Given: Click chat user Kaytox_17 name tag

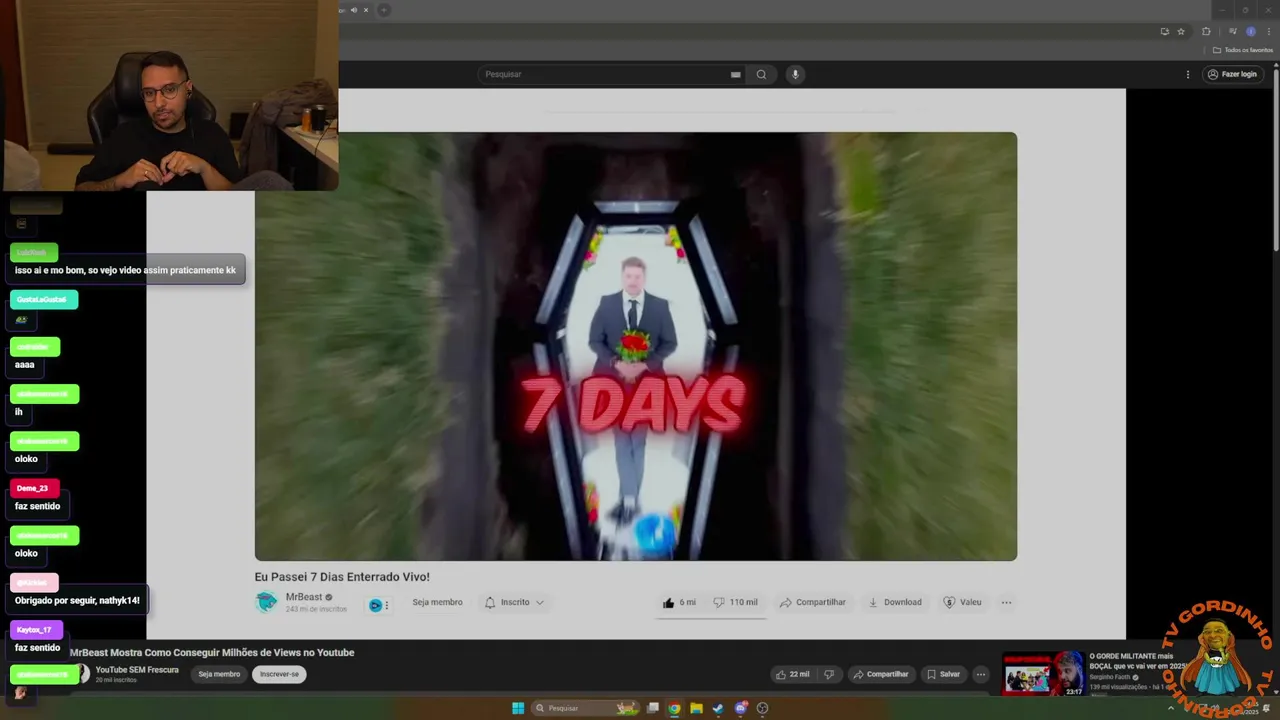Looking at the screenshot, I should [35, 630].
